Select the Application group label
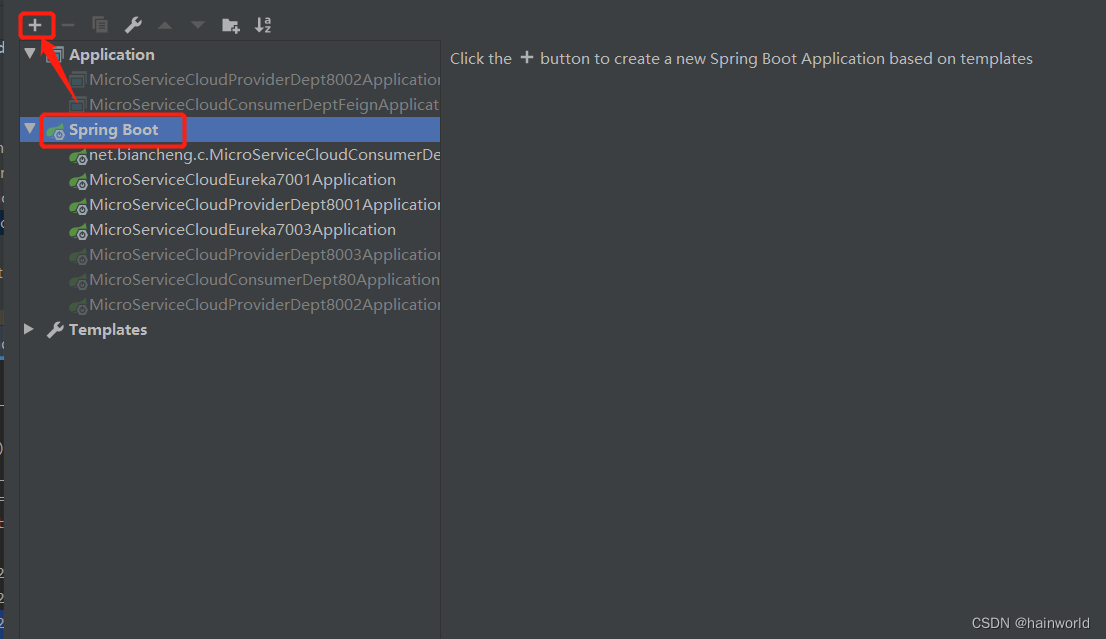The width and height of the screenshot is (1106, 639). click(x=111, y=54)
